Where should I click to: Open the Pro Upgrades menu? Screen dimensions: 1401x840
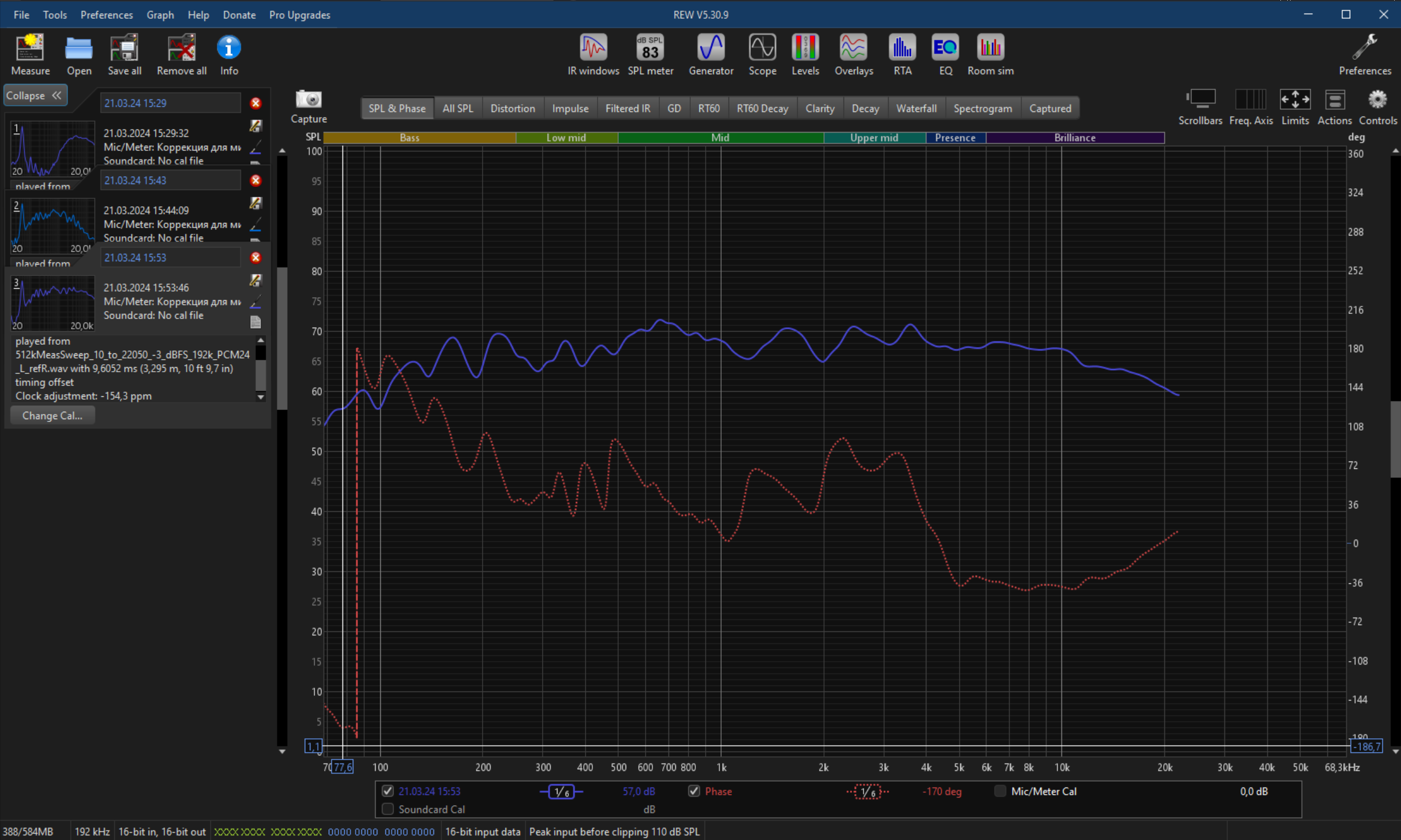[300, 15]
